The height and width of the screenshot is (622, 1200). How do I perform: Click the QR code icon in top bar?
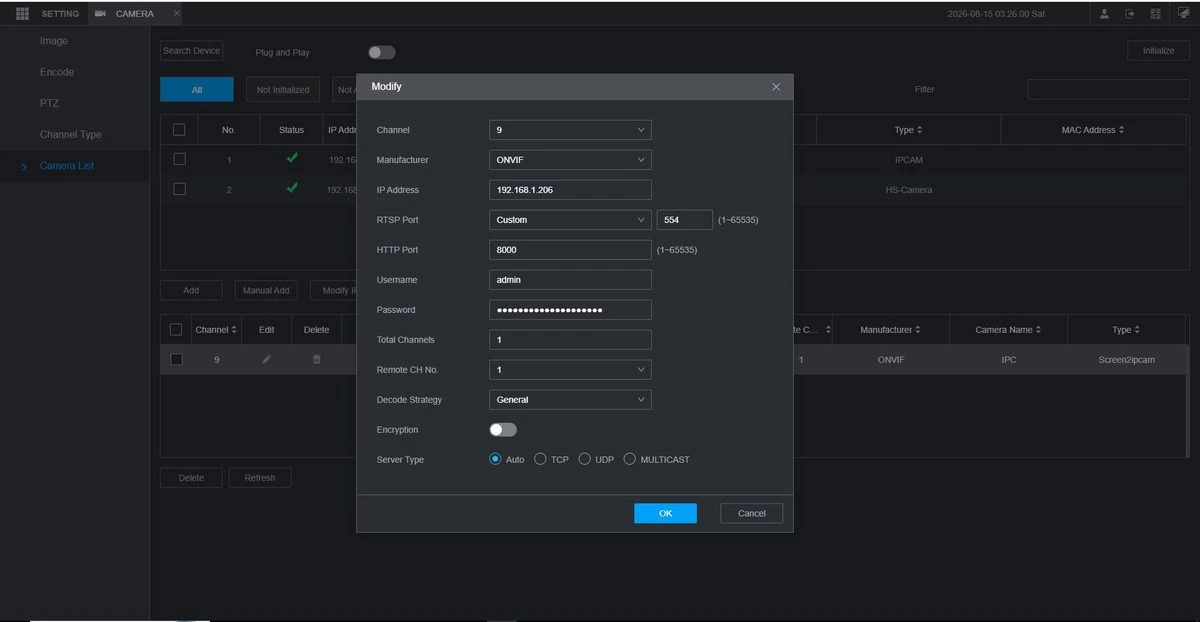(x=1155, y=13)
